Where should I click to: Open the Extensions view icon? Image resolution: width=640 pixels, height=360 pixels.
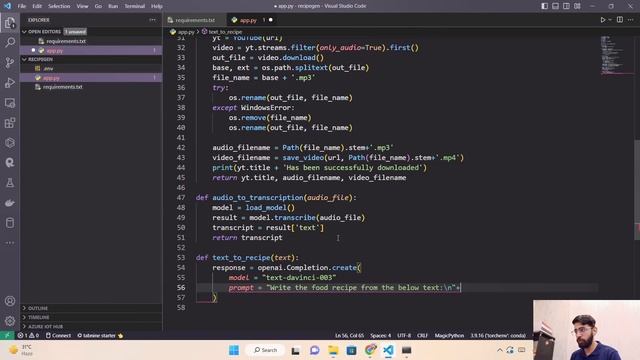[x=10, y=122]
